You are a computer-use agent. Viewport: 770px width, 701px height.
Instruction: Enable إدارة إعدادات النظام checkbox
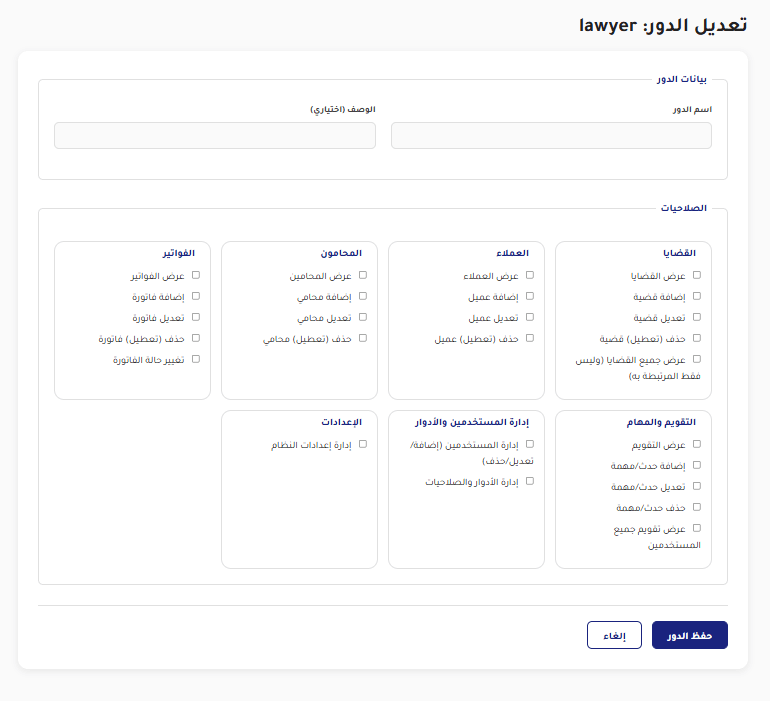363,444
